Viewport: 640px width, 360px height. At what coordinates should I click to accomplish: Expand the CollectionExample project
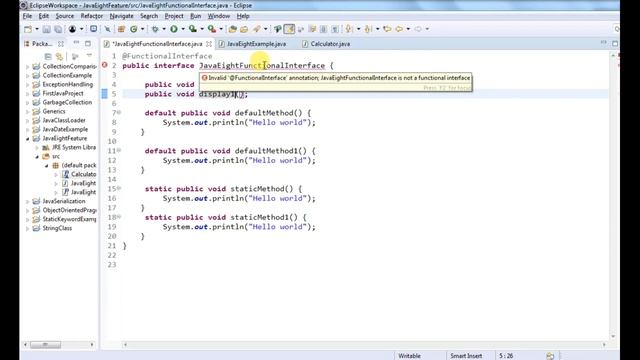coord(28,76)
